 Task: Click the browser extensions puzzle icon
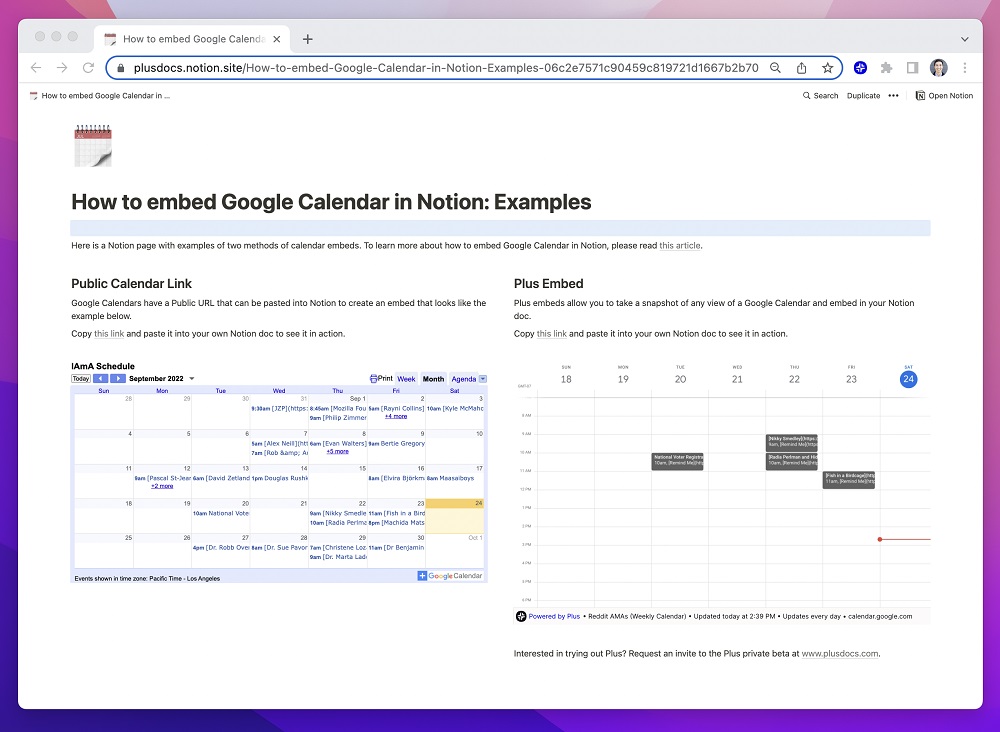[887, 67]
